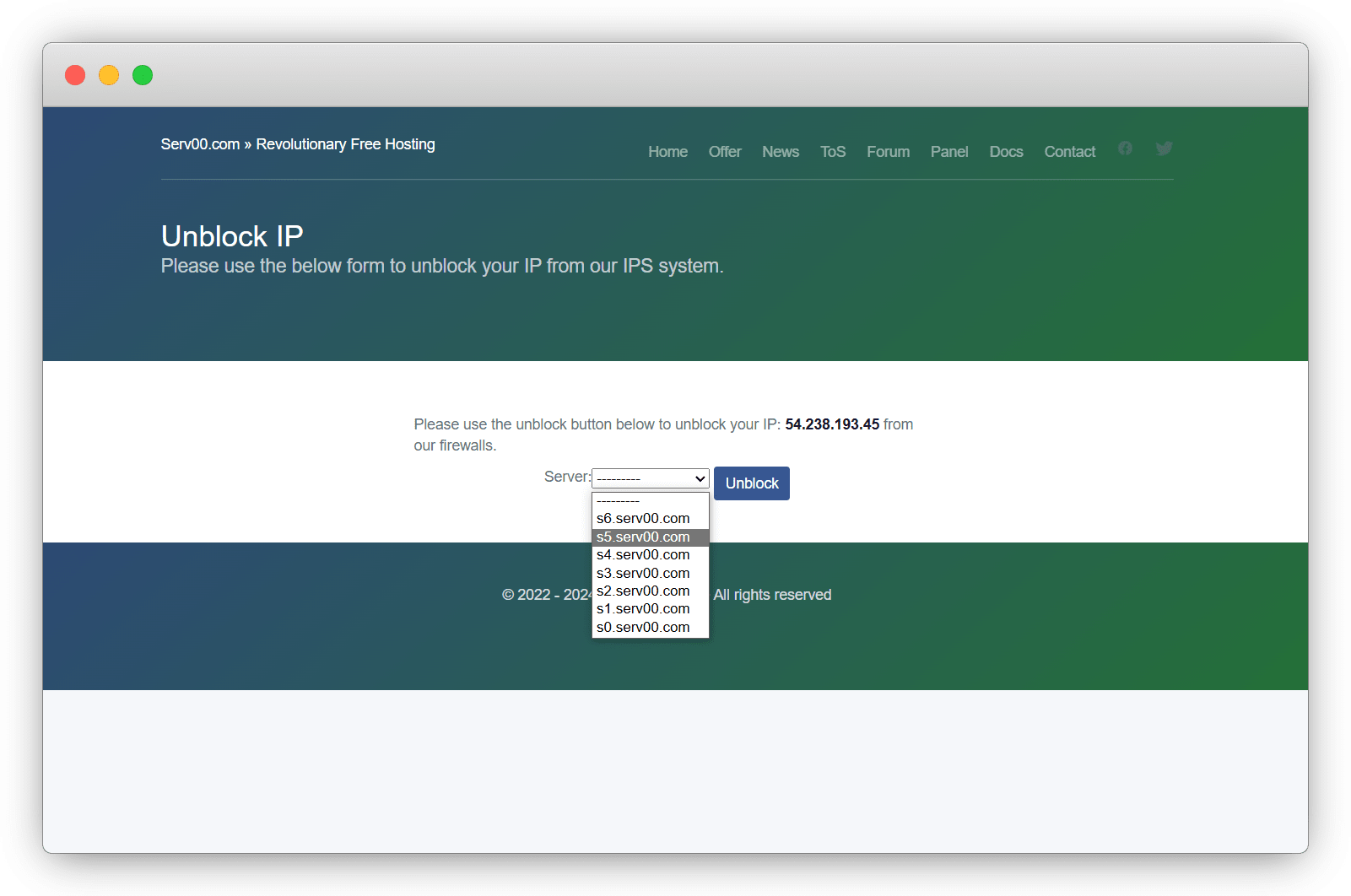
Task: Choose s5.serv00.com in the dropdown
Action: tap(643, 537)
